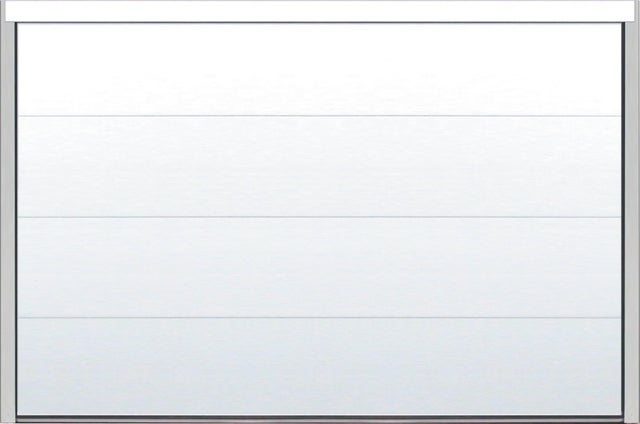Click the base of the right frame post
Image resolution: width=640 pixels, height=424 pixels.
coord(631,416)
